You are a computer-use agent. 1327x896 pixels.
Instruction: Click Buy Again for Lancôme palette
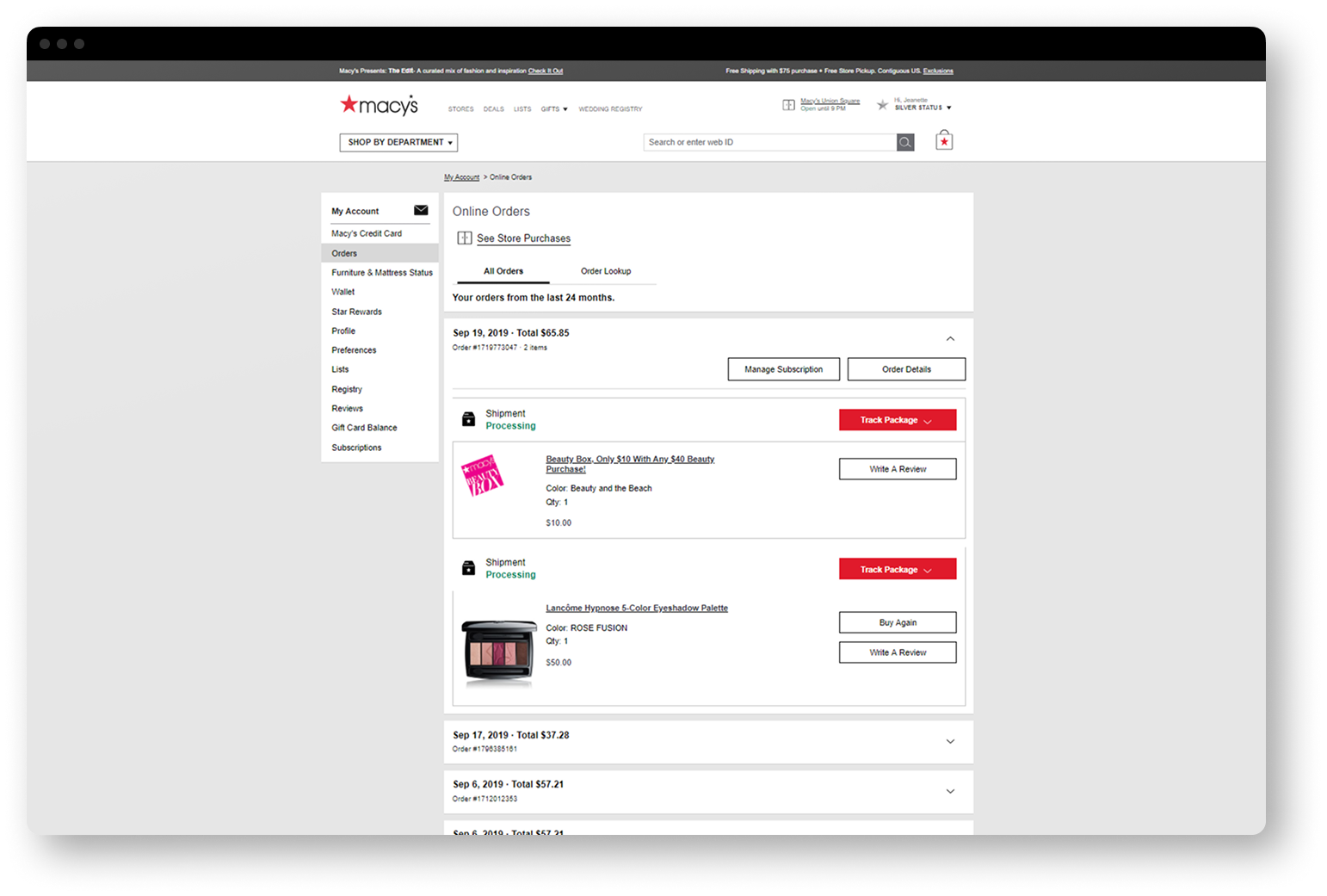898,622
